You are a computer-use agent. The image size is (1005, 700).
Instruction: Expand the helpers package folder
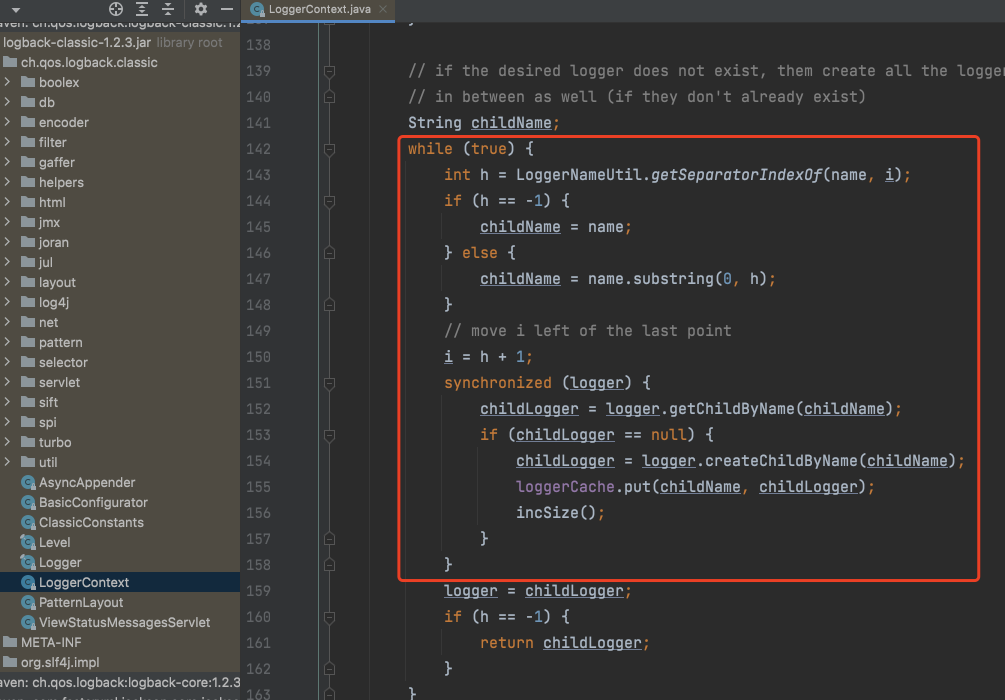click(x=7, y=182)
